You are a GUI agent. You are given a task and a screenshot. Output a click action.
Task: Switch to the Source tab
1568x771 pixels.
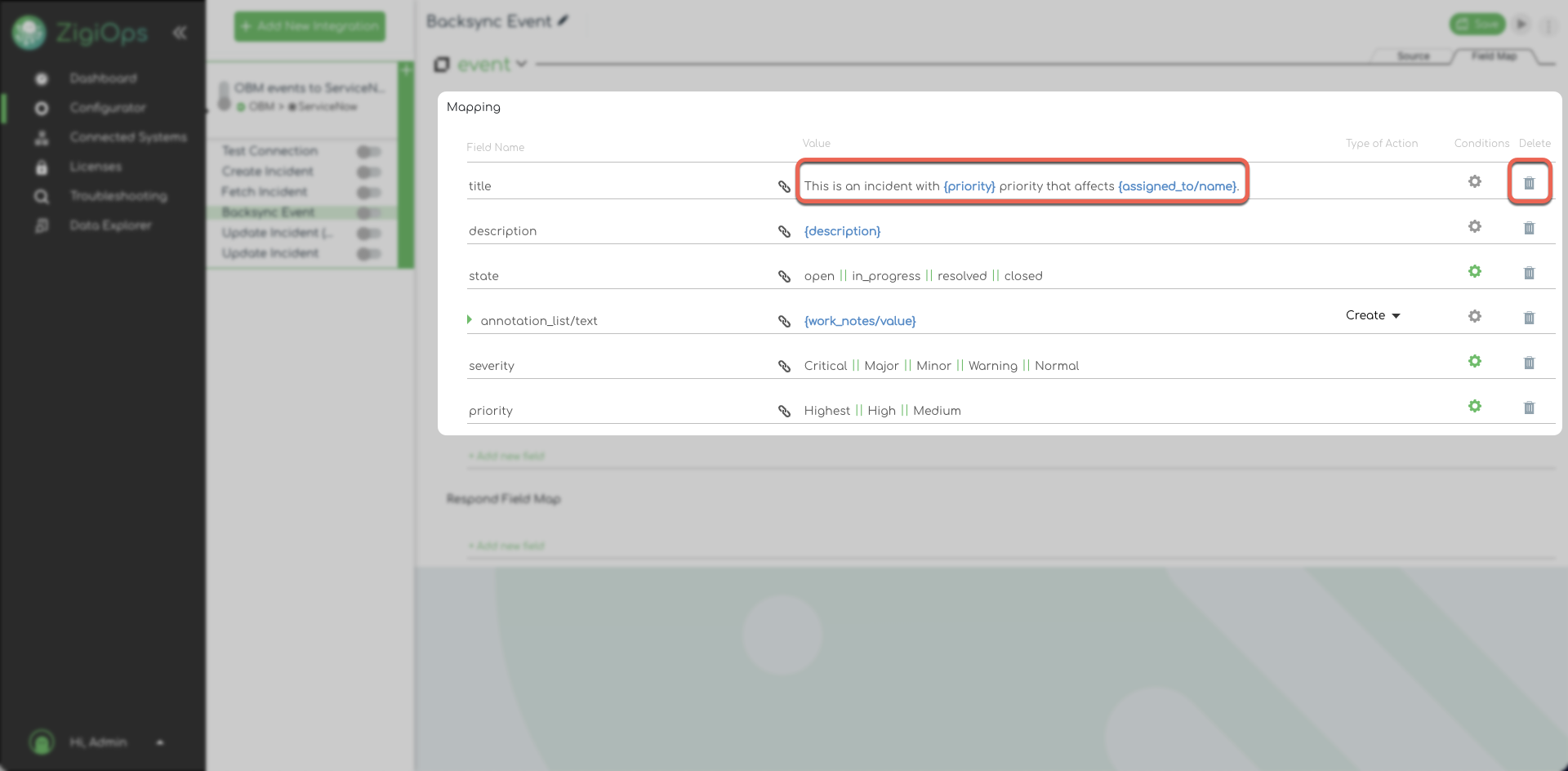(x=1413, y=56)
